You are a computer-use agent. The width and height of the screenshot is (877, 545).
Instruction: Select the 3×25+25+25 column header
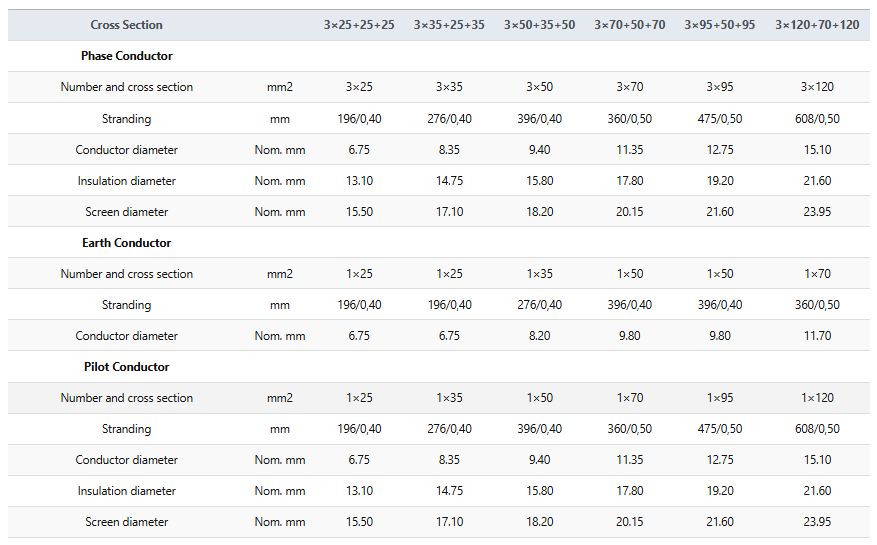[359, 25]
